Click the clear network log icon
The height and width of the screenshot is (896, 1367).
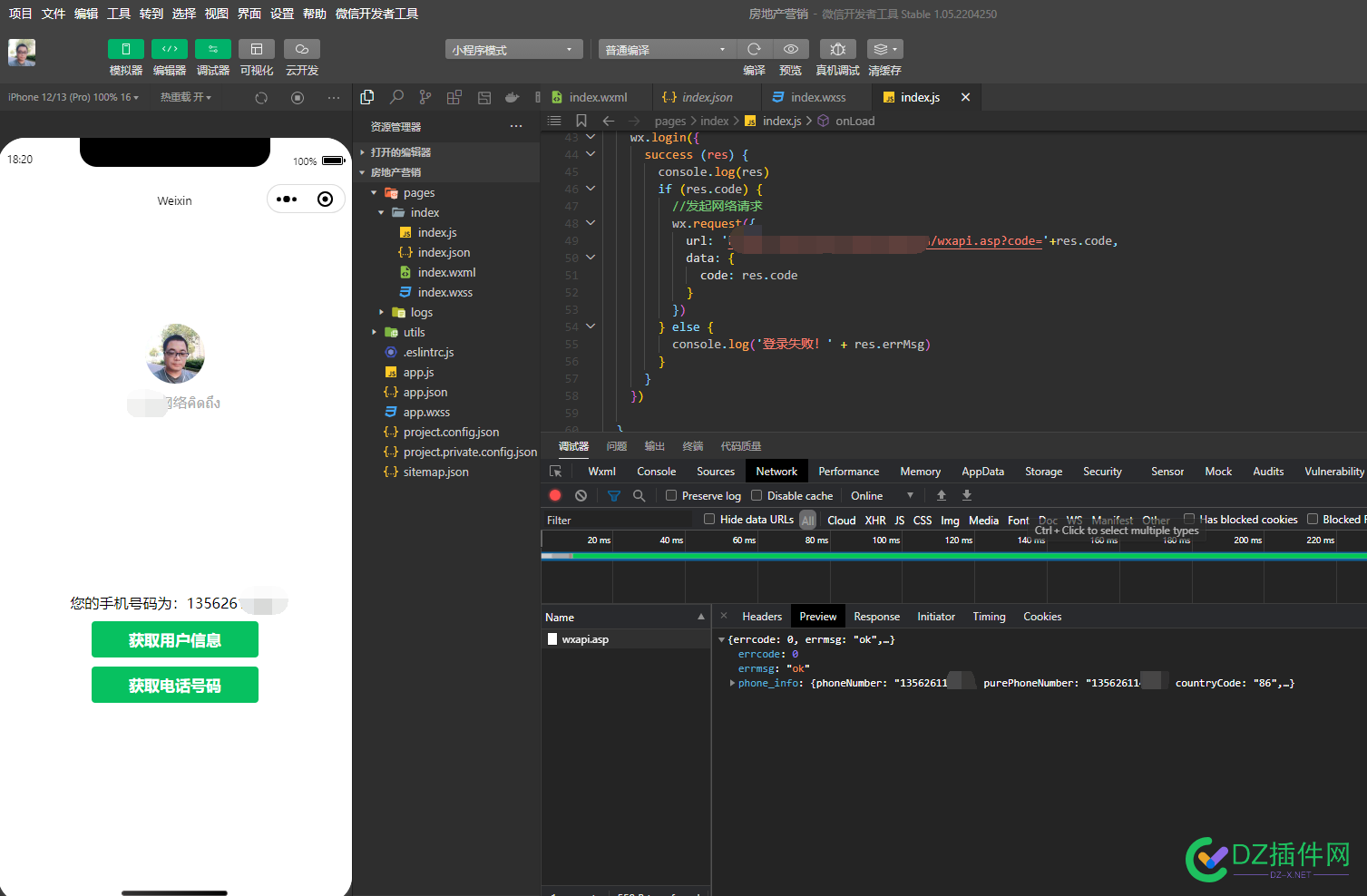click(581, 495)
